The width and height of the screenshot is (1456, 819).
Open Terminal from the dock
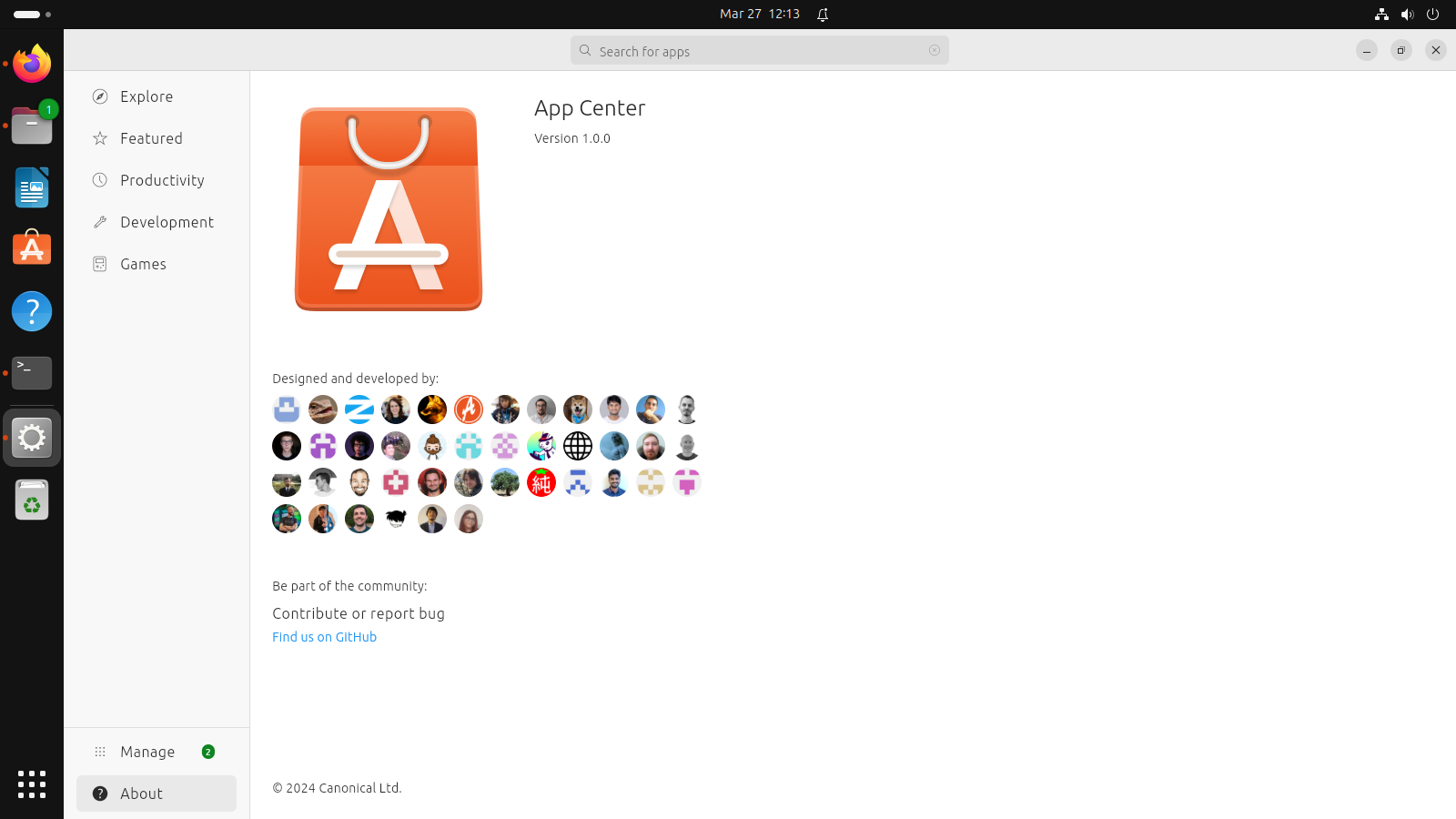32,373
